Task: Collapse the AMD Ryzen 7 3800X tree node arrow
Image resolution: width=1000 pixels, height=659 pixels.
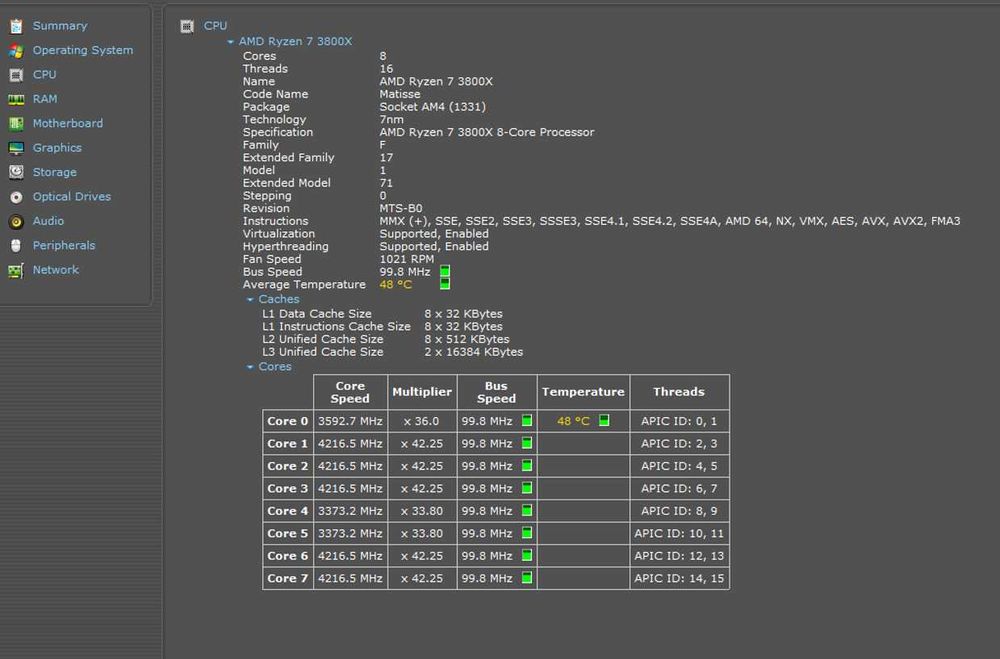Action: coord(230,42)
